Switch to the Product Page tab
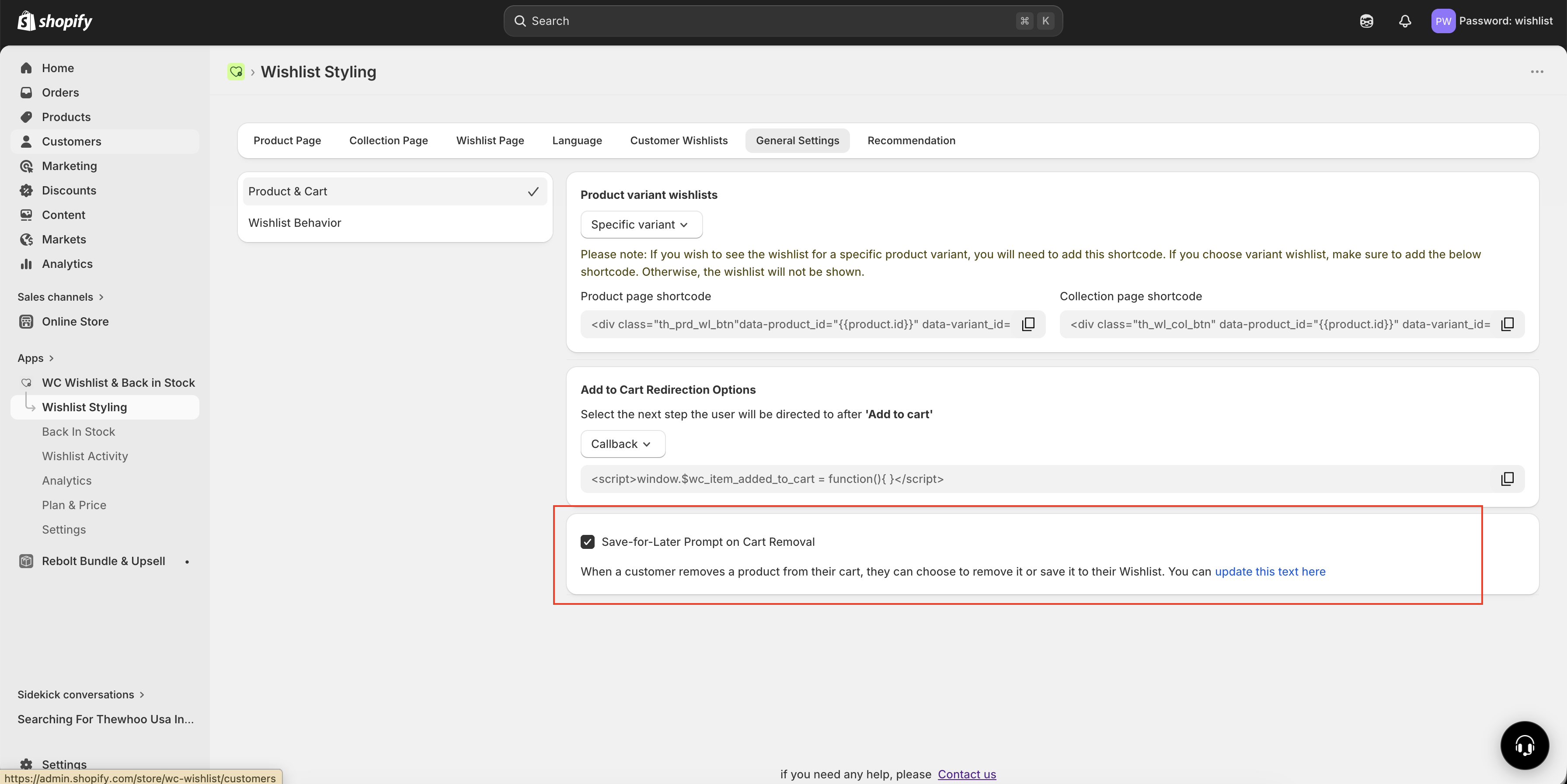 287,141
